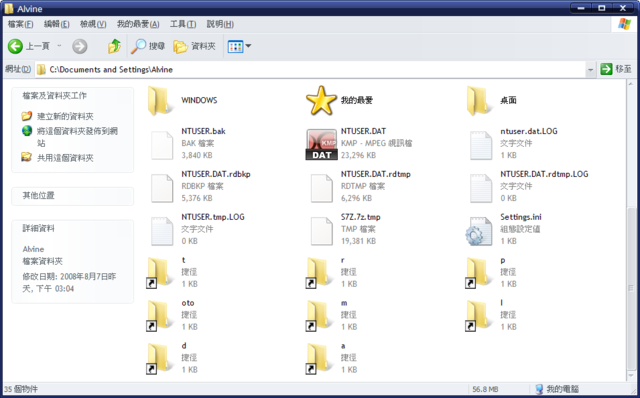Click the grey Forward arrow button

click(80, 46)
